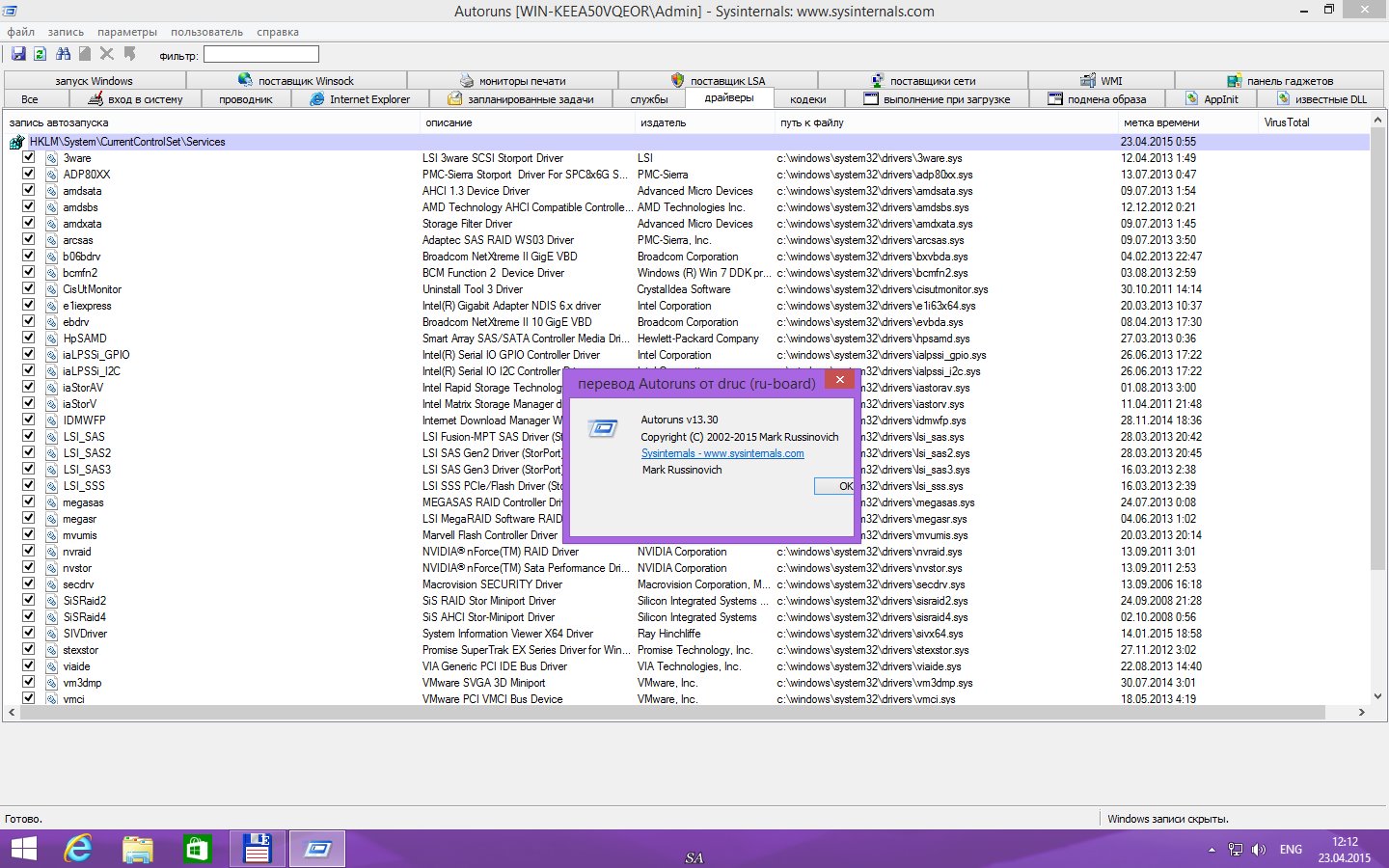This screenshot has height=868, width=1389.
Task: Disable the arcsas driver checkbox
Action: 28,239
